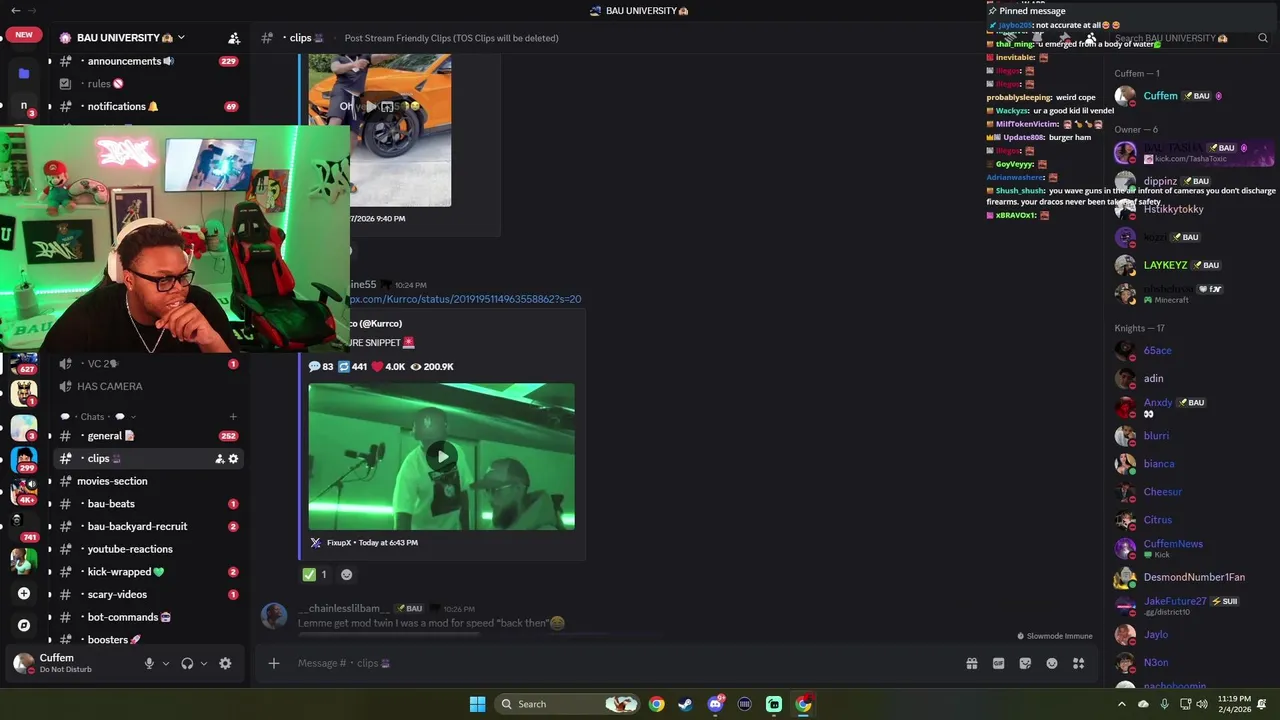Expand microphone input options chevron
This screenshot has width=1280, height=720.
(166, 663)
